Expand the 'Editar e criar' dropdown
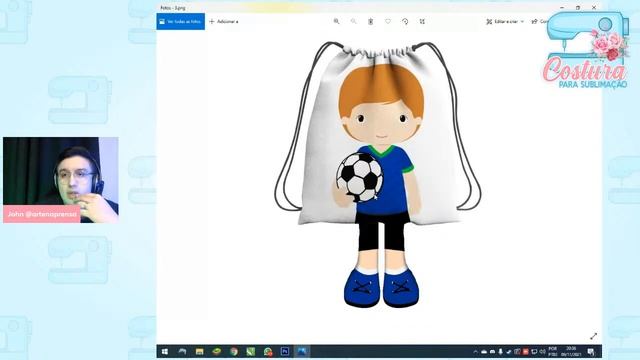This screenshot has width=640, height=360. click(505, 21)
